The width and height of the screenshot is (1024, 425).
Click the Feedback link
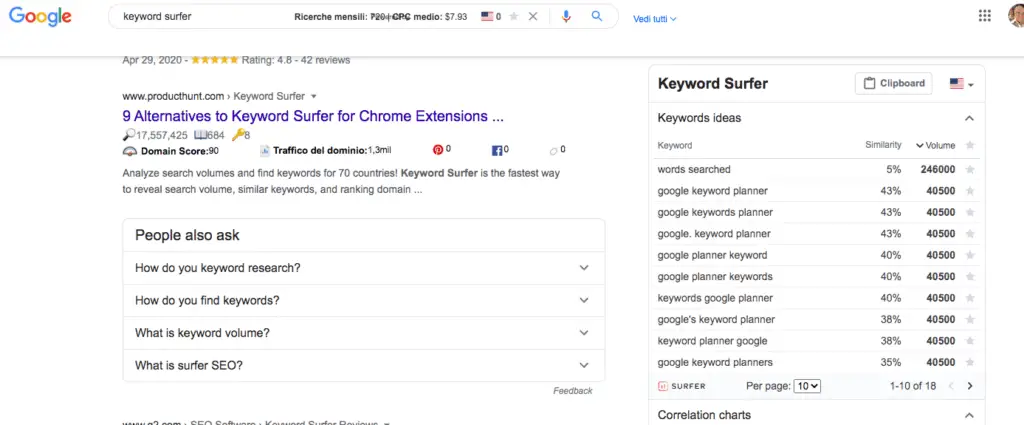coord(573,391)
